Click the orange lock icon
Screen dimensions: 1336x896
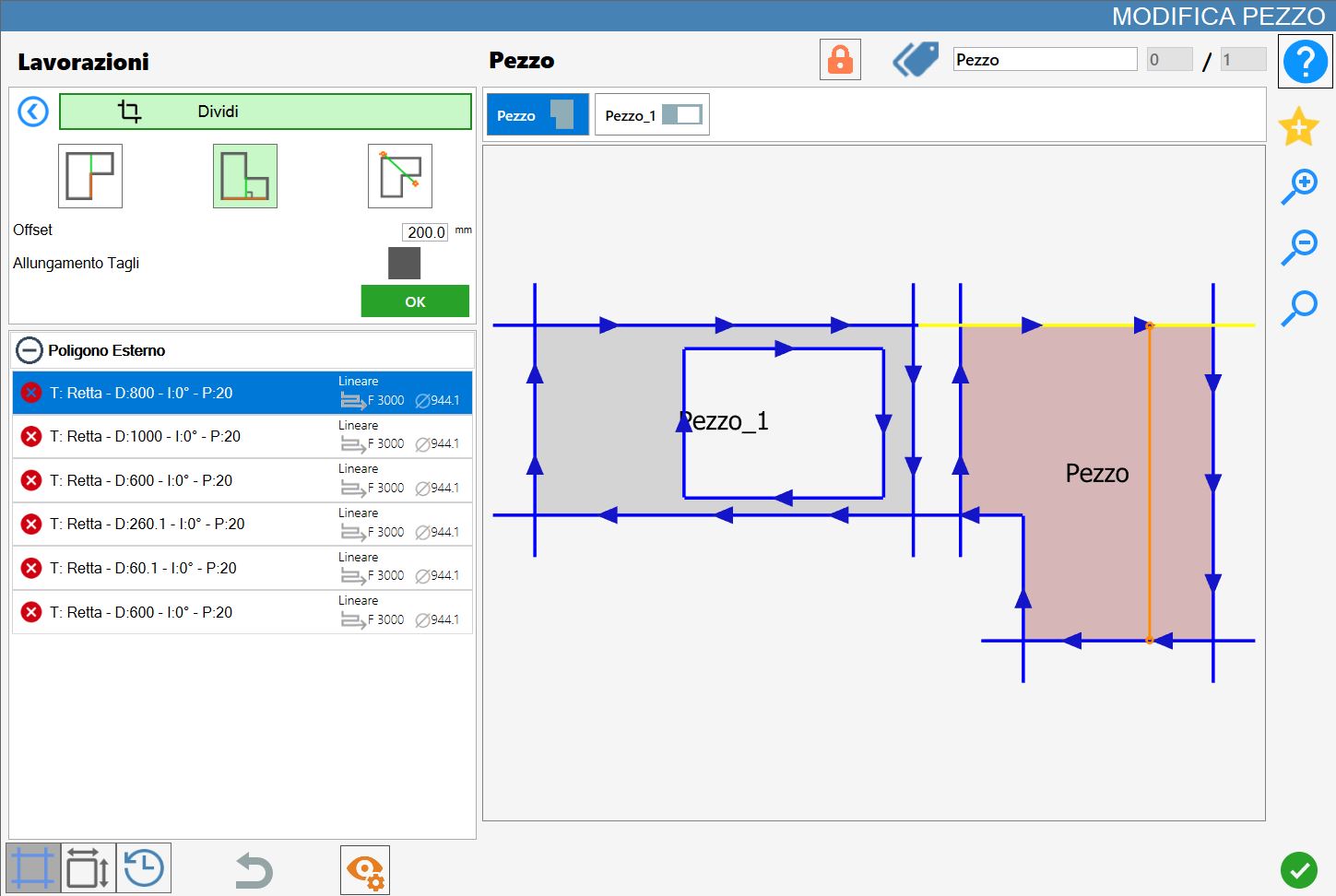click(x=840, y=60)
